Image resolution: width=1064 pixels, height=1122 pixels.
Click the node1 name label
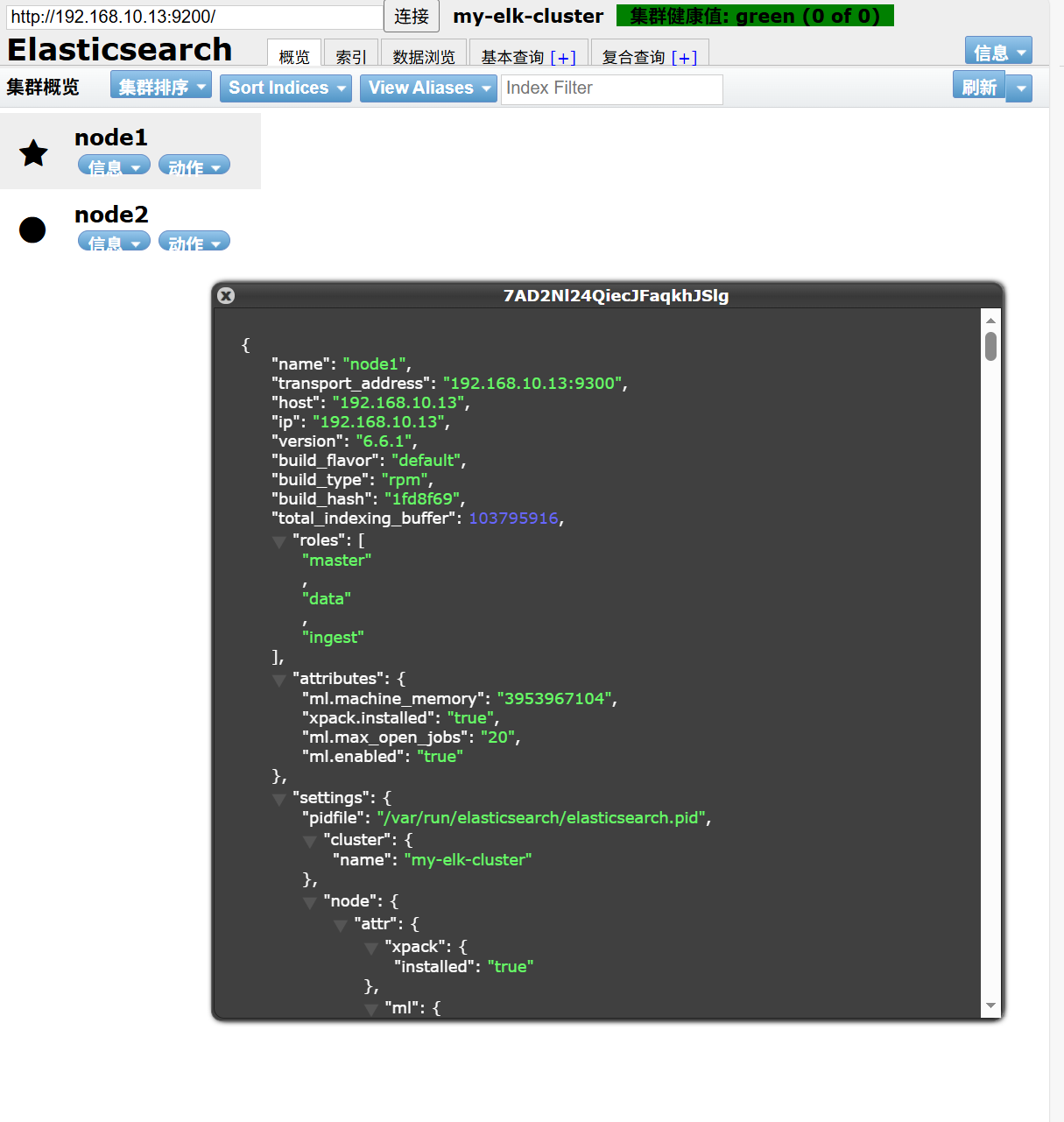[111, 138]
